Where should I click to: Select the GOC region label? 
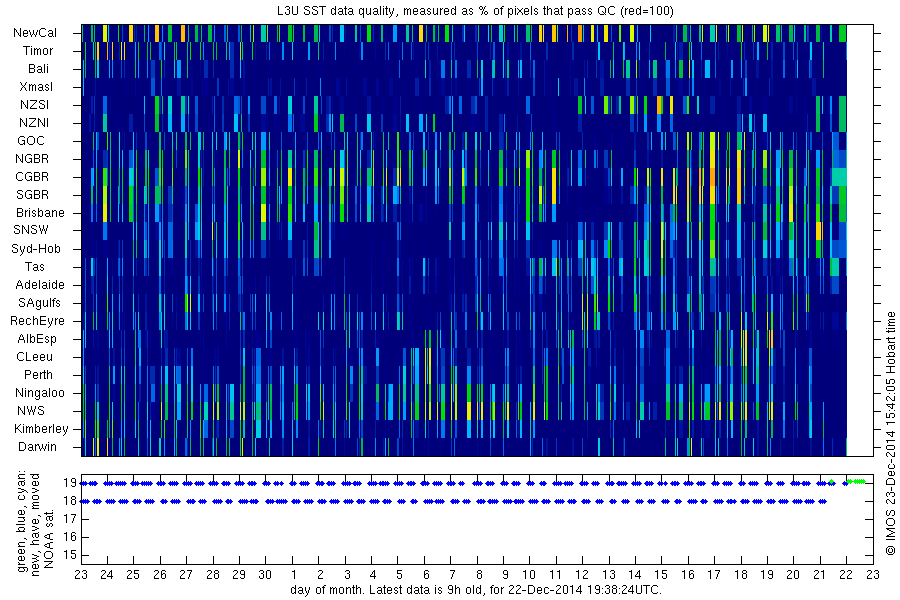[31, 141]
